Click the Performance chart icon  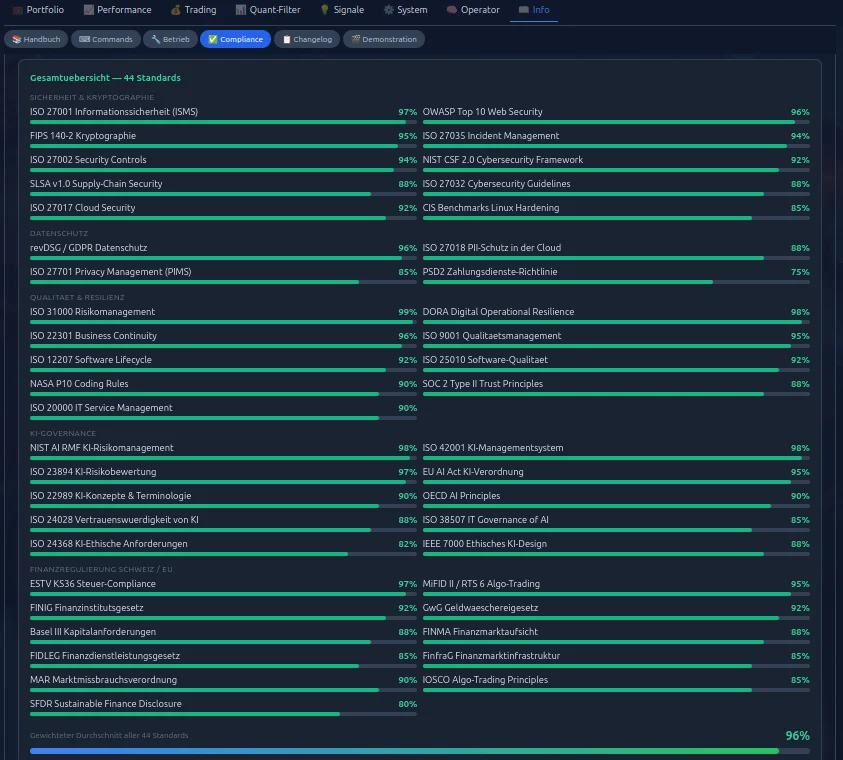click(x=89, y=10)
